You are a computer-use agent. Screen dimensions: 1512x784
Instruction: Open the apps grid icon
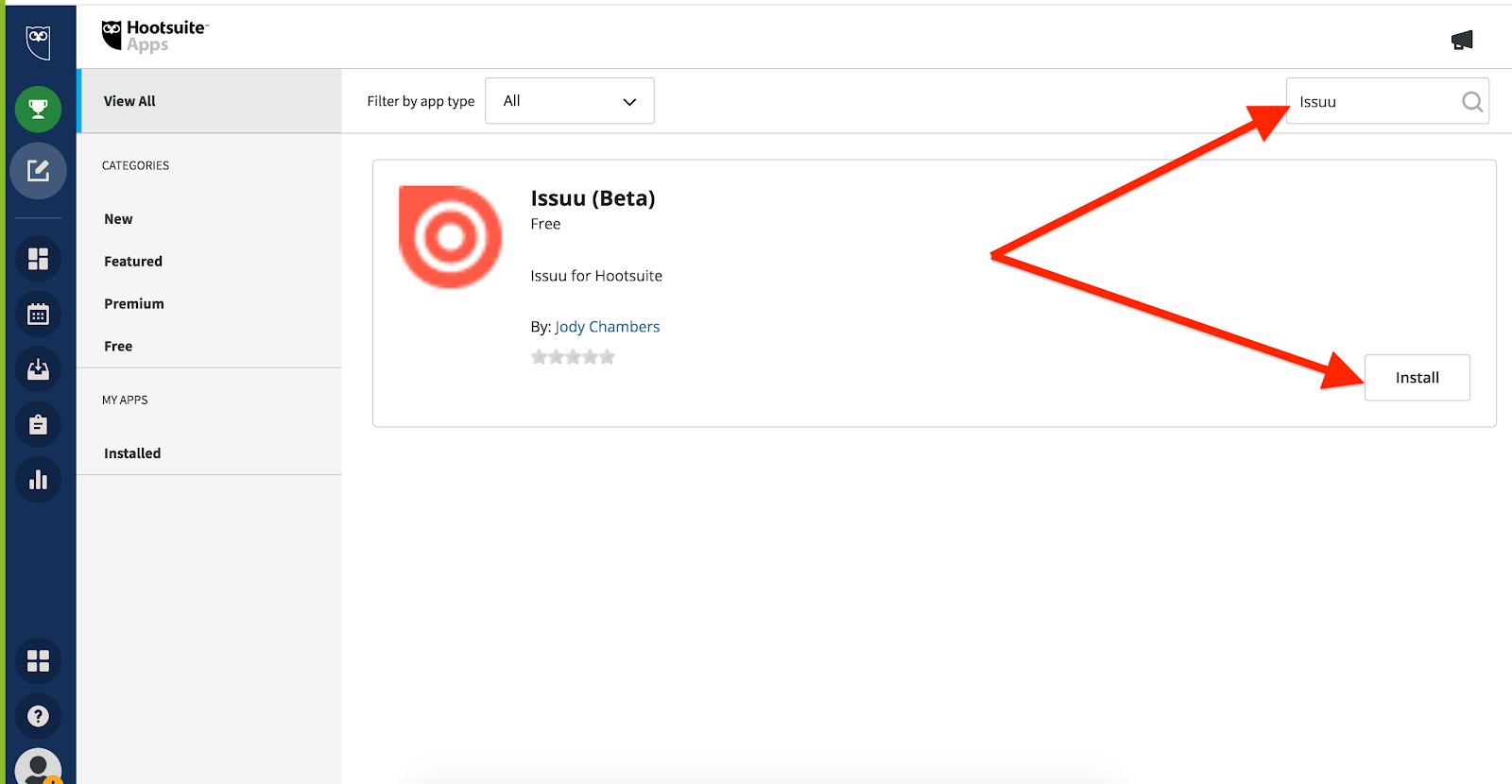(38, 660)
